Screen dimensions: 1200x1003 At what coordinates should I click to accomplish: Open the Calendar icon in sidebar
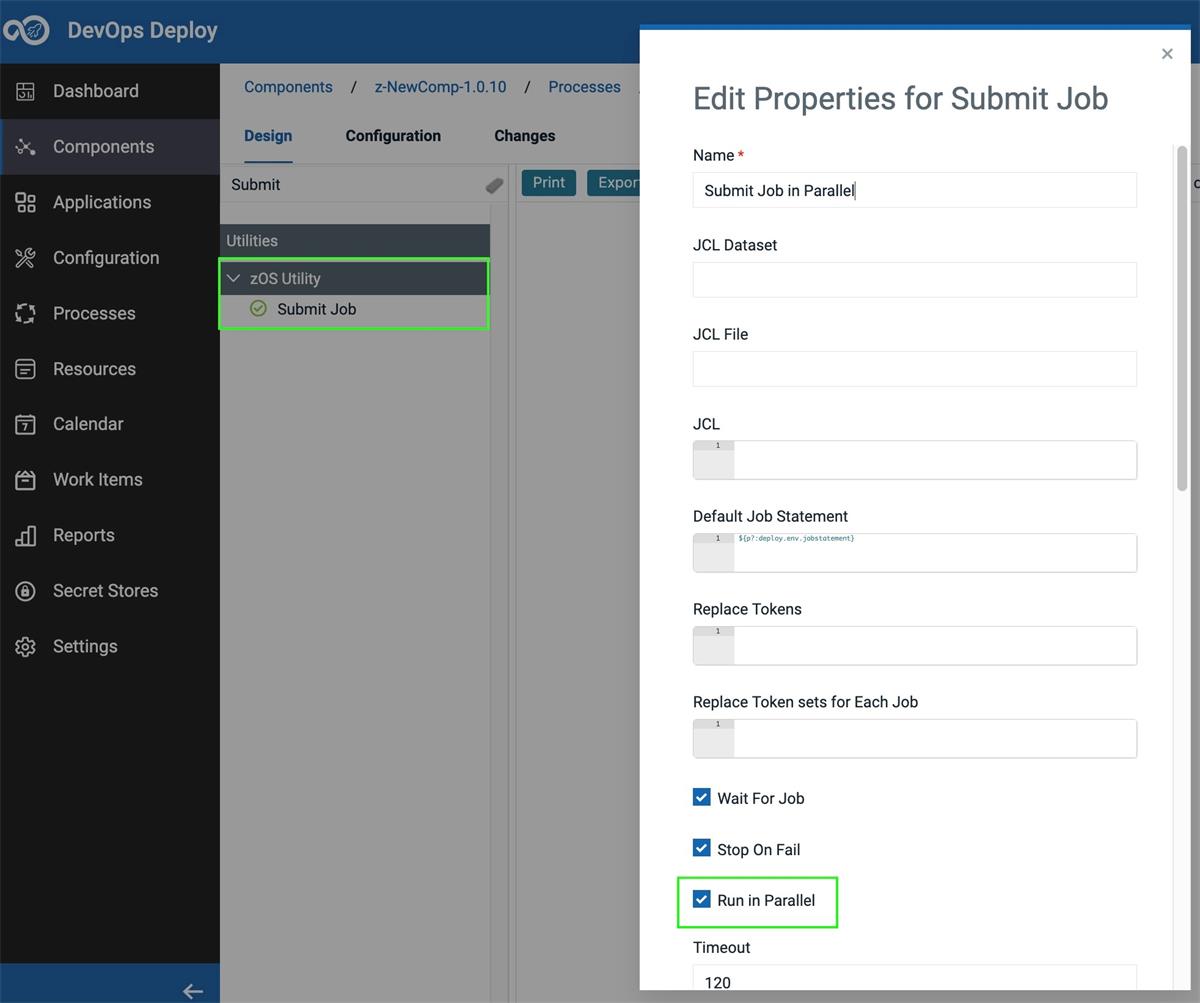coord(26,424)
